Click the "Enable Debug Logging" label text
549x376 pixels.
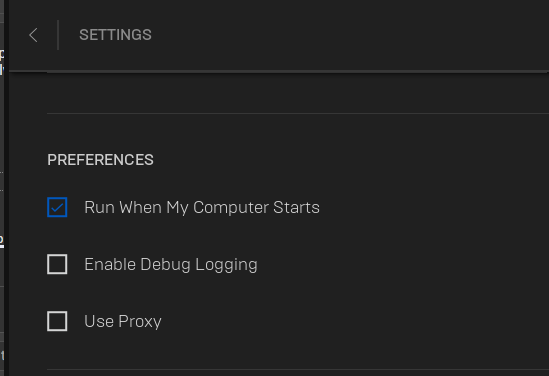[171, 265]
